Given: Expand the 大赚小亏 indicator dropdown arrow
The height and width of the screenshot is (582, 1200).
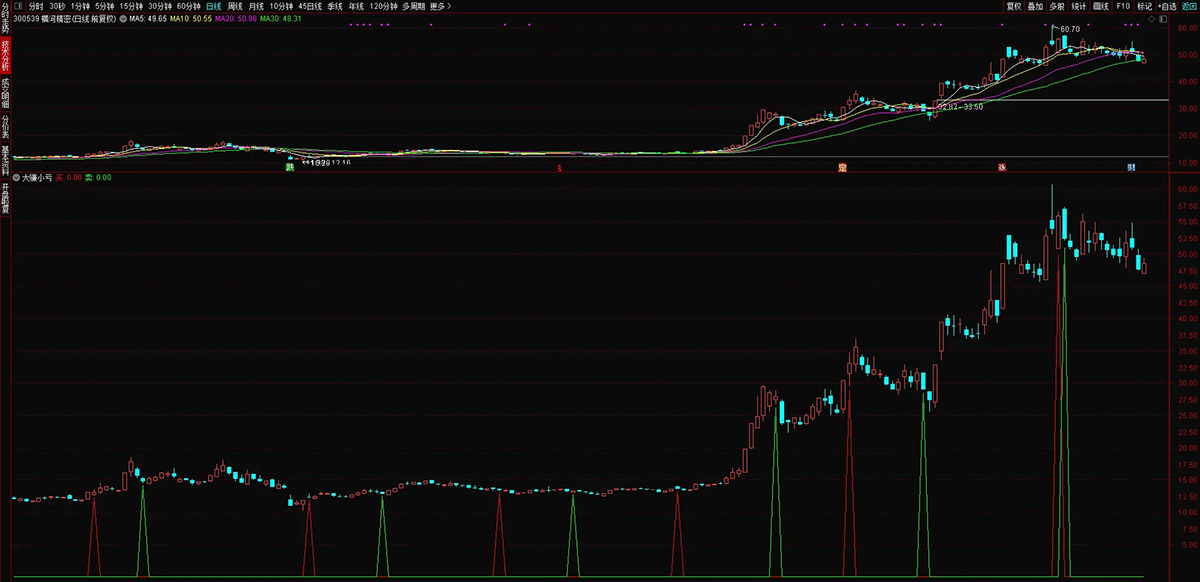Looking at the screenshot, I should [x=17, y=177].
